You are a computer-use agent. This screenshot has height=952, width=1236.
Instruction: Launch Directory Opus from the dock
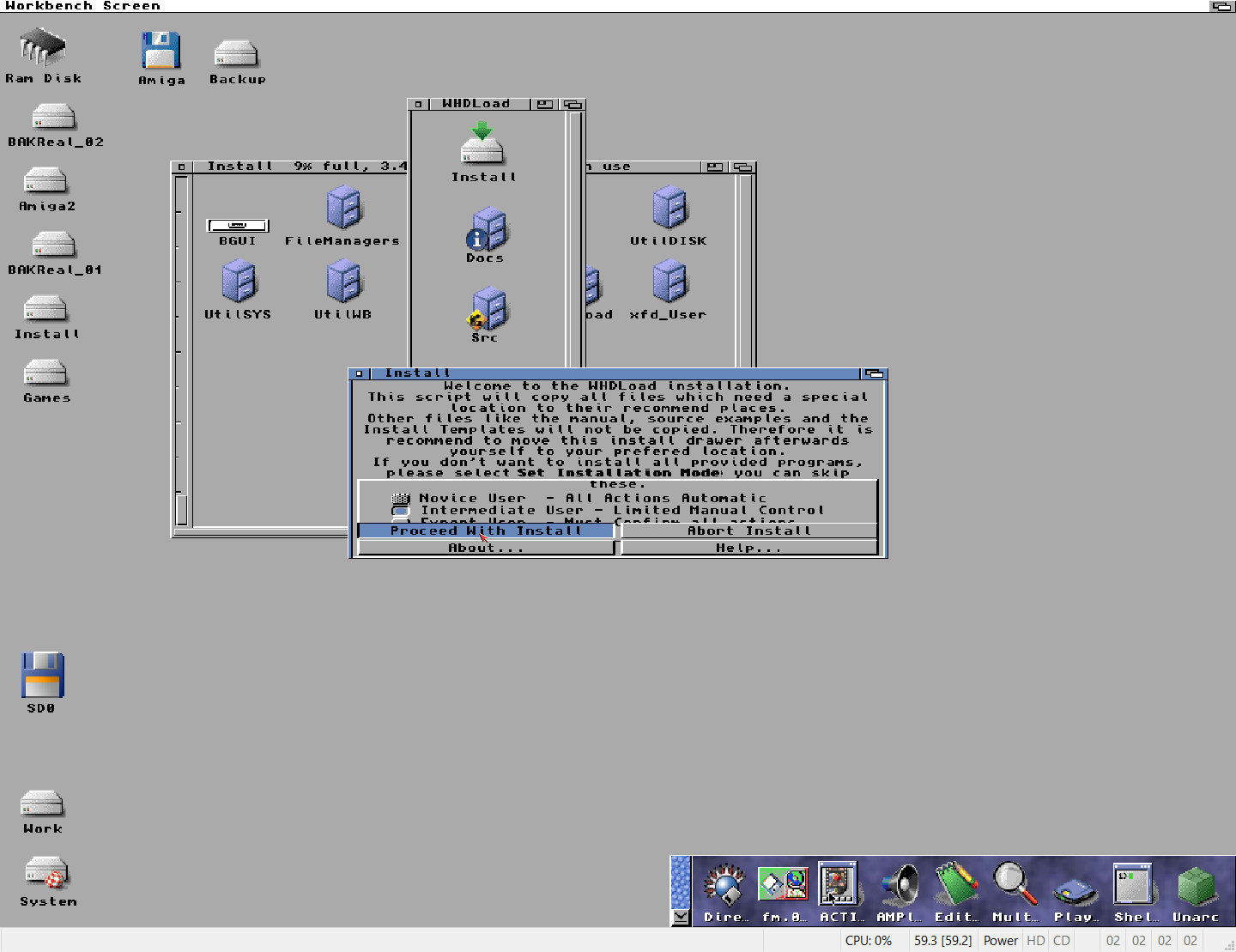point(725,886)
